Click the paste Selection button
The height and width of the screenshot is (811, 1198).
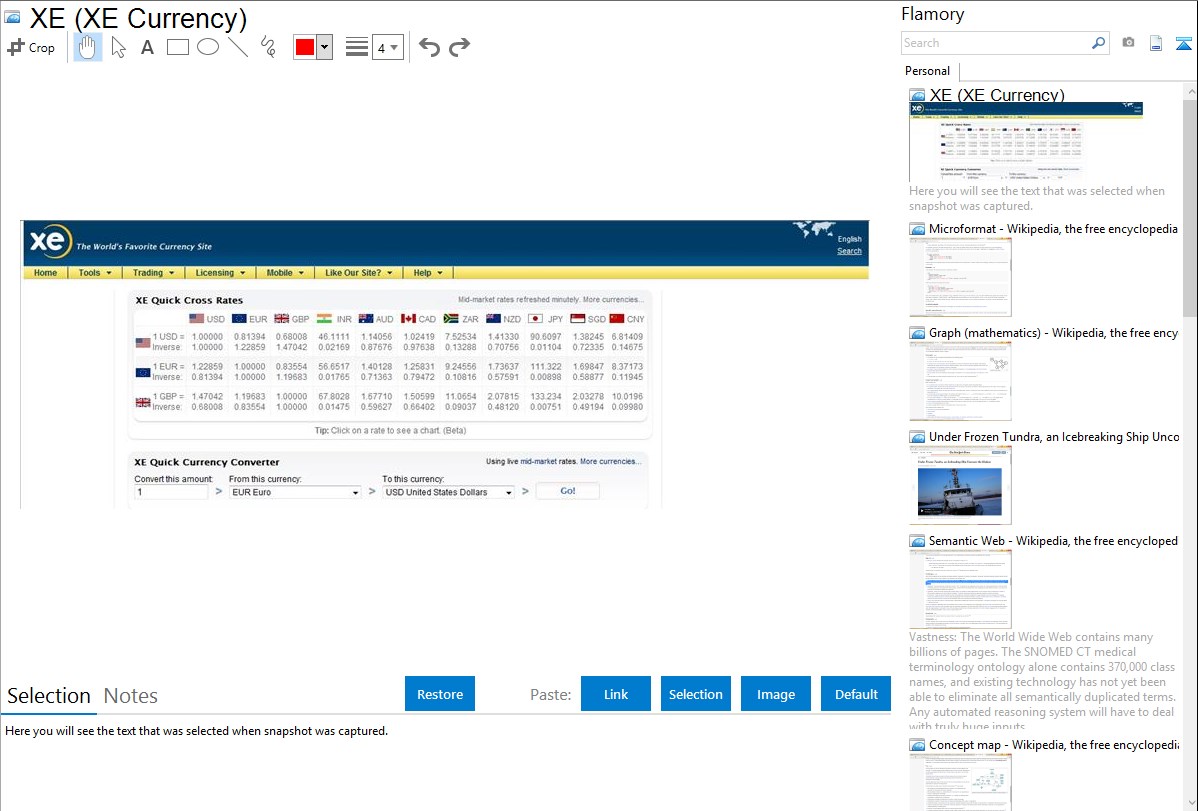695,694
